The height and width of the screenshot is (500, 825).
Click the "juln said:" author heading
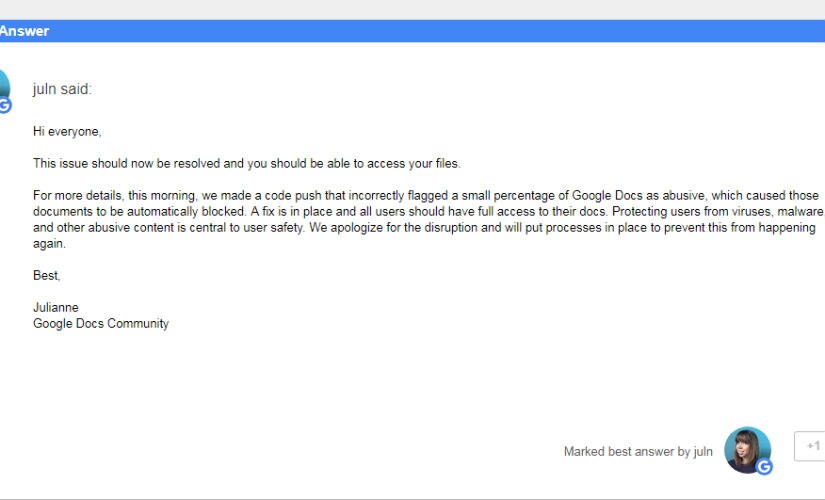62,89
